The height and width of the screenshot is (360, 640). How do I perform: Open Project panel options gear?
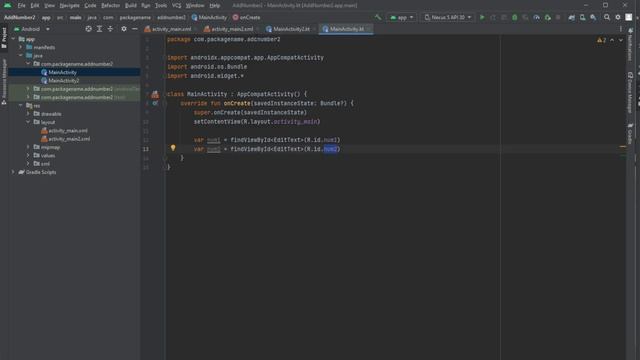point(124,29)
